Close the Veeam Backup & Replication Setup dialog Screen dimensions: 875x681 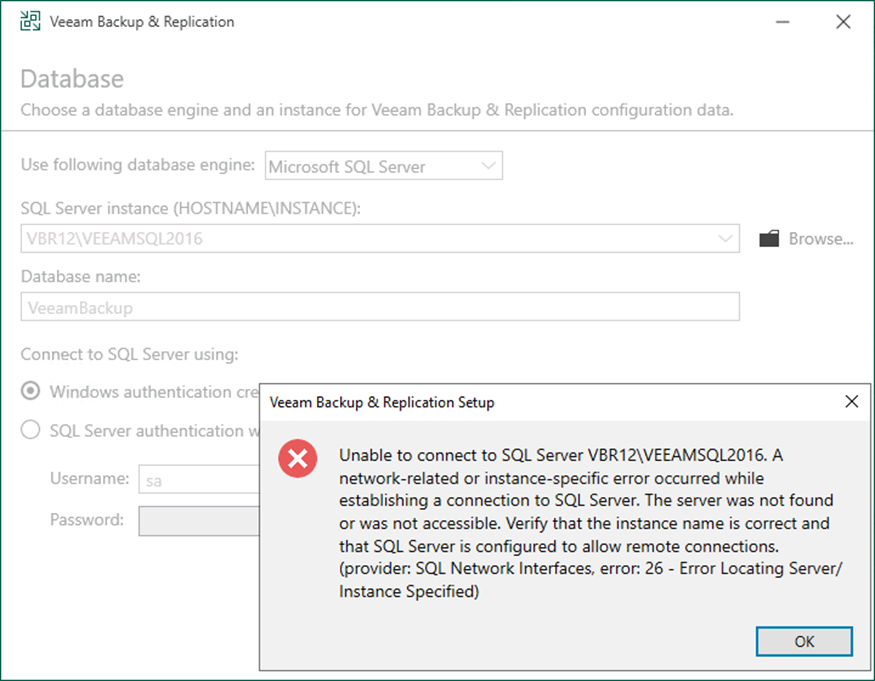[x=852, y=401]
